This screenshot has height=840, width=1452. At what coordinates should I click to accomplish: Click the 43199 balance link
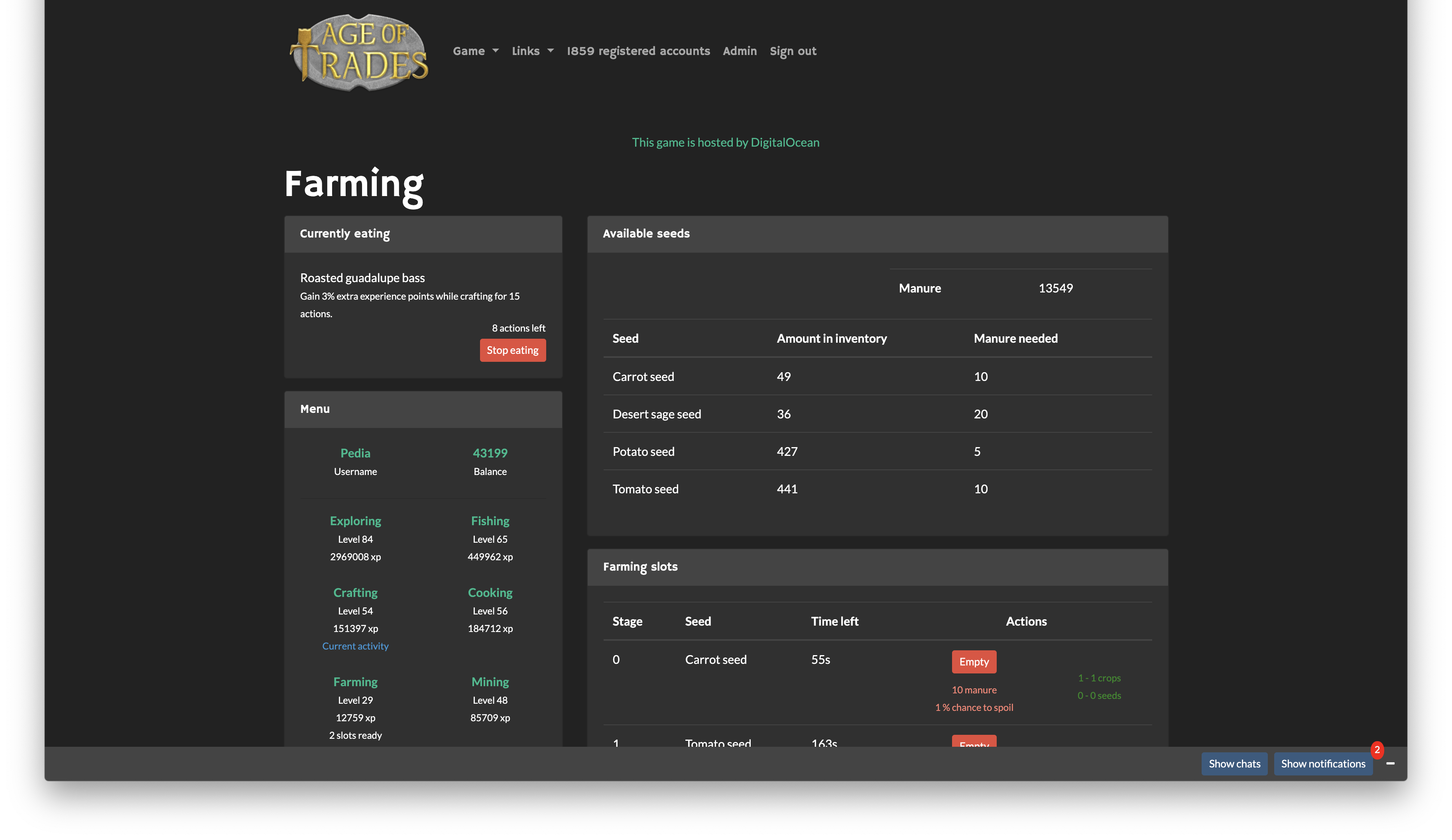(x=490, y=453)
